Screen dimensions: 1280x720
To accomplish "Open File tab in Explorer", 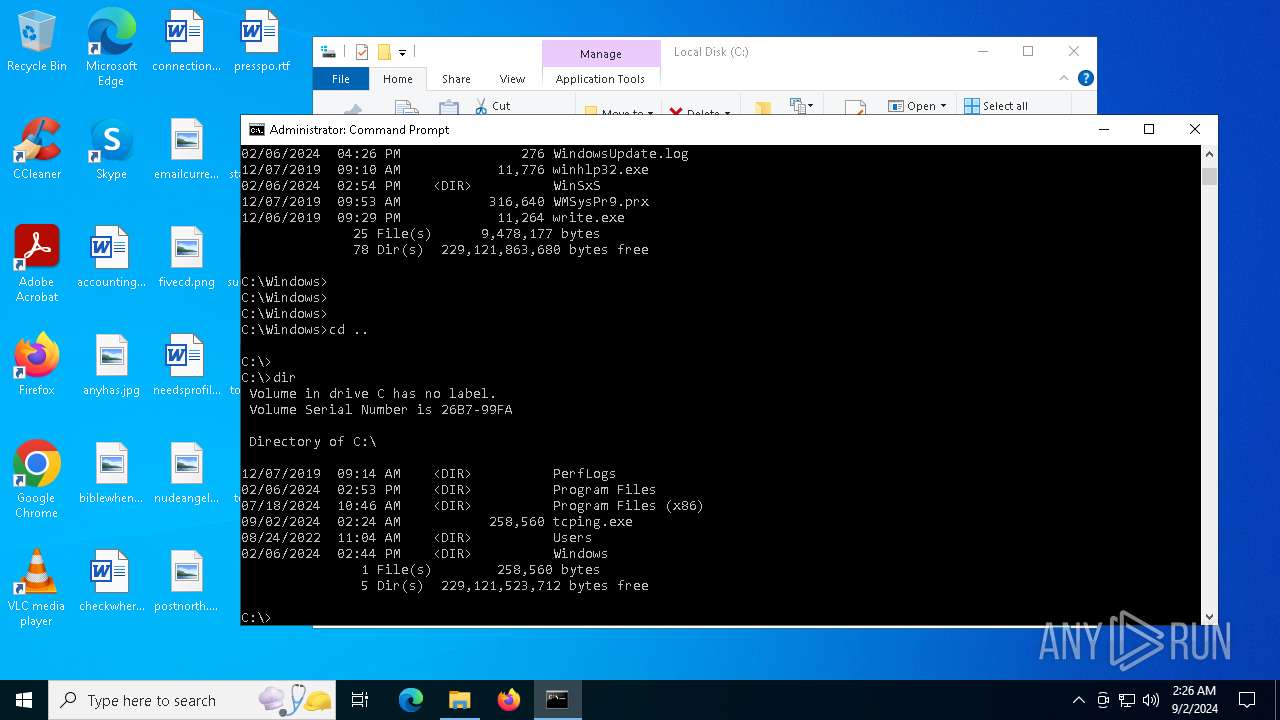I will coord(341,79).
